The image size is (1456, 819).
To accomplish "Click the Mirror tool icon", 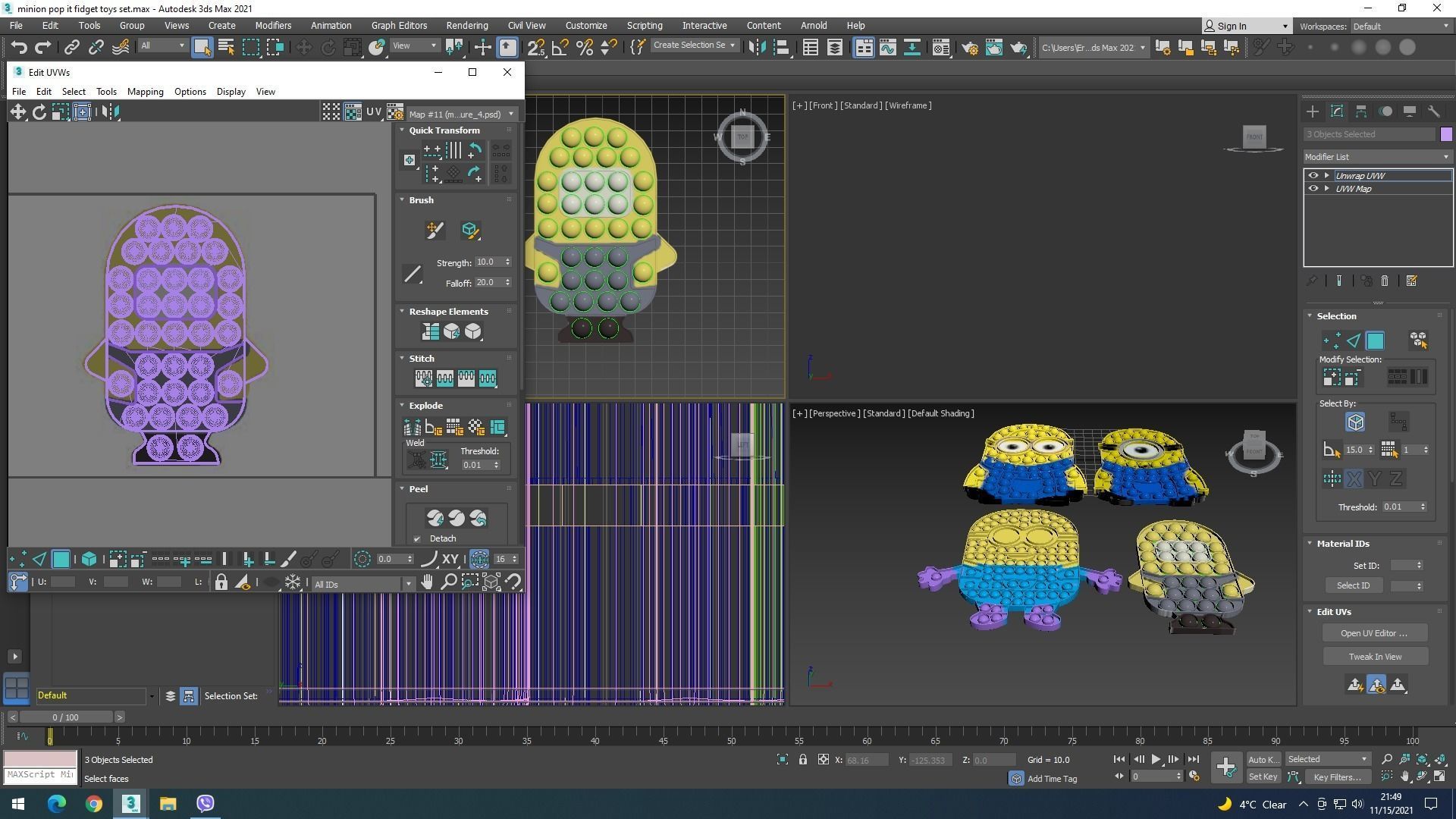I will point(757,47).
